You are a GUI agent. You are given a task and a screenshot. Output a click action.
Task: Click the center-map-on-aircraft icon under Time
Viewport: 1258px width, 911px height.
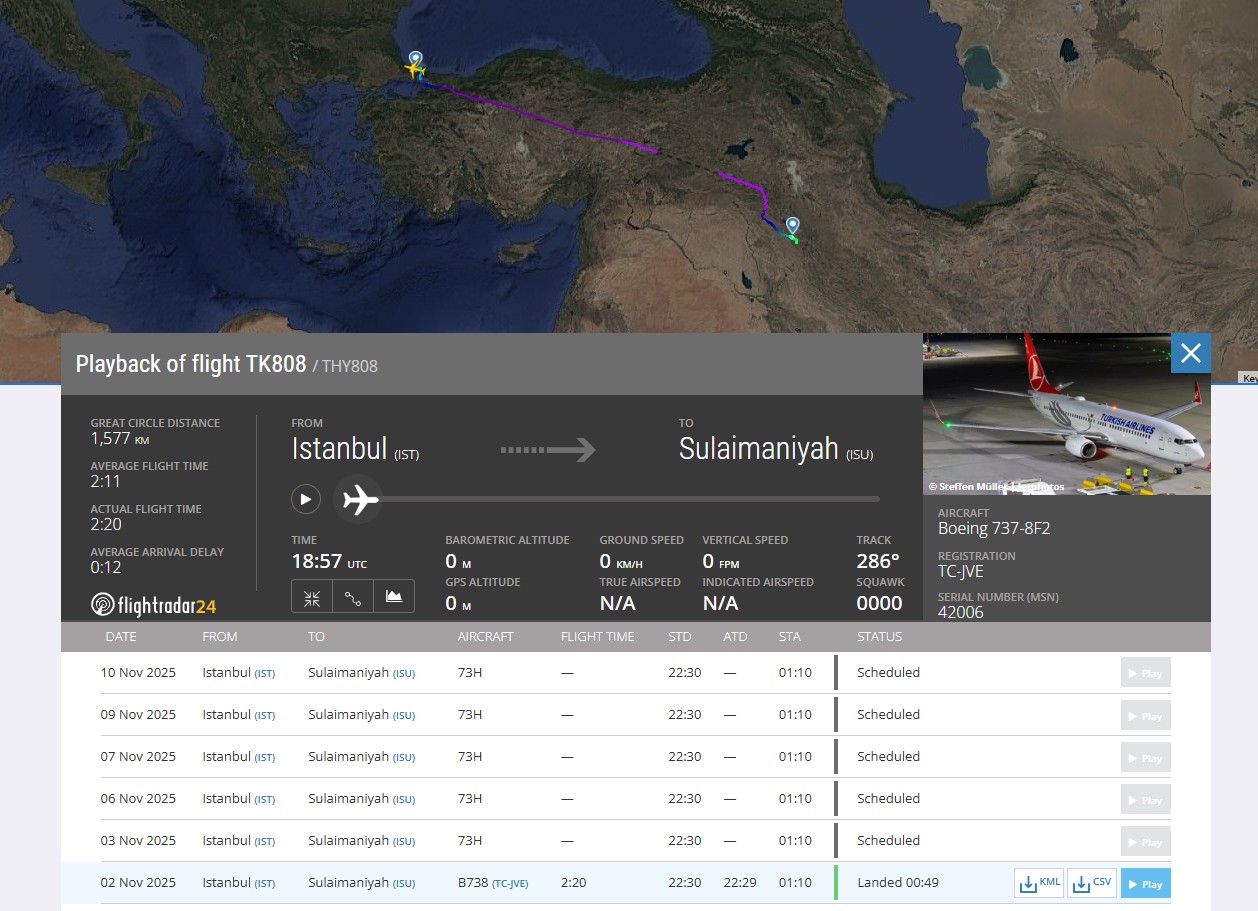tap(312, 597)
